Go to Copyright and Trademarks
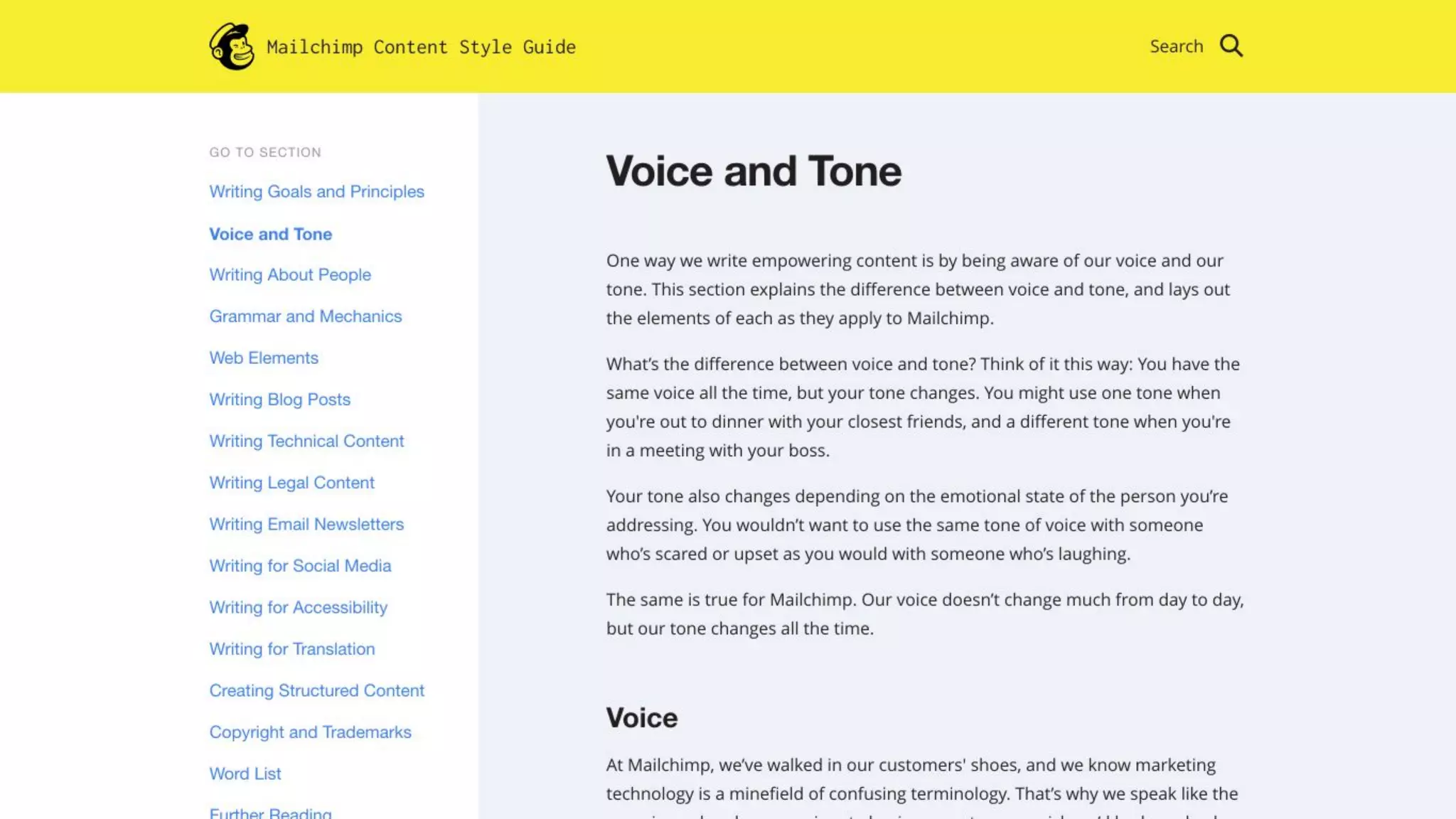 click(x=310, y=732)
